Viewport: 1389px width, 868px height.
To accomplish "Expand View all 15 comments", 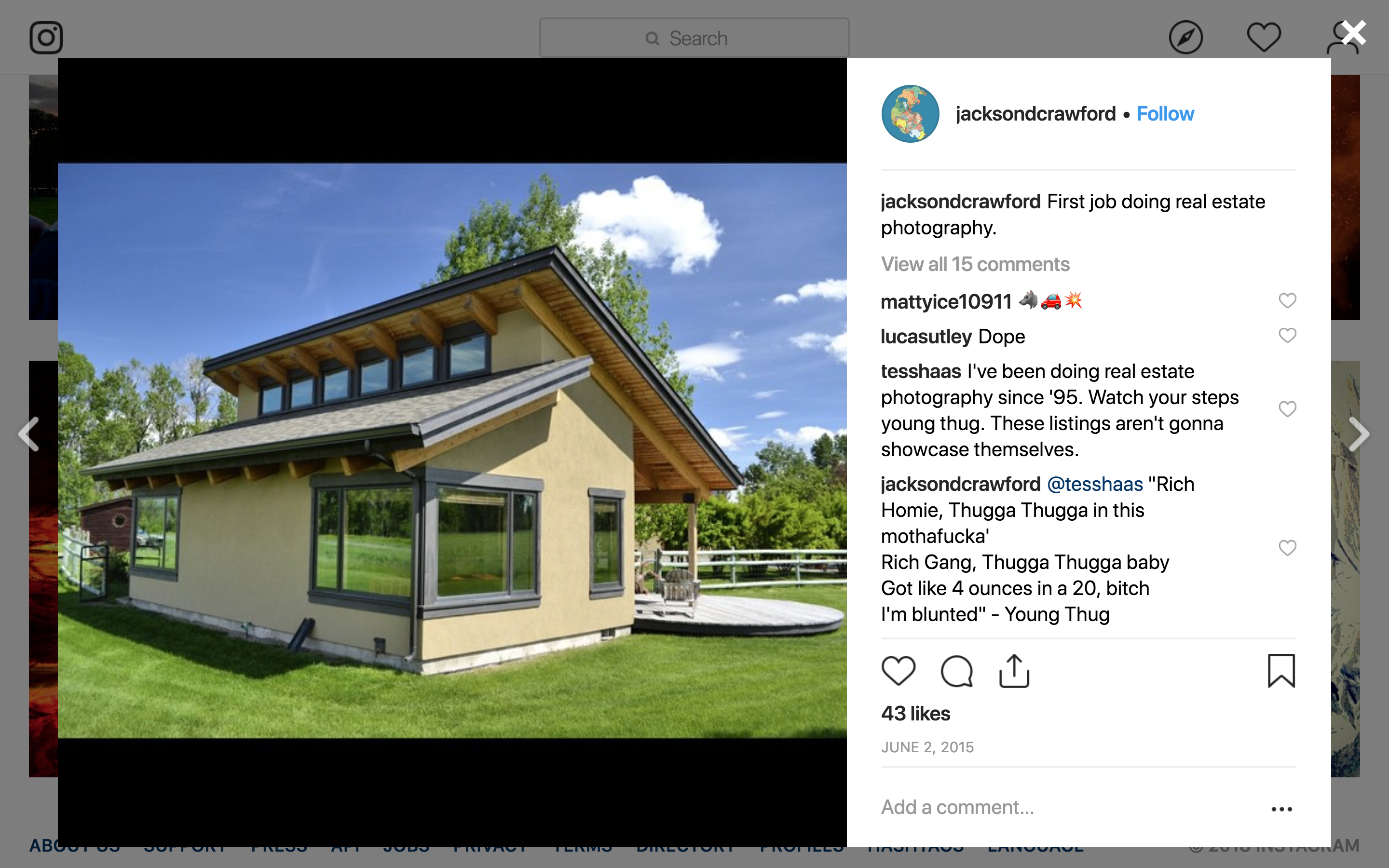I will click(975, 264).
